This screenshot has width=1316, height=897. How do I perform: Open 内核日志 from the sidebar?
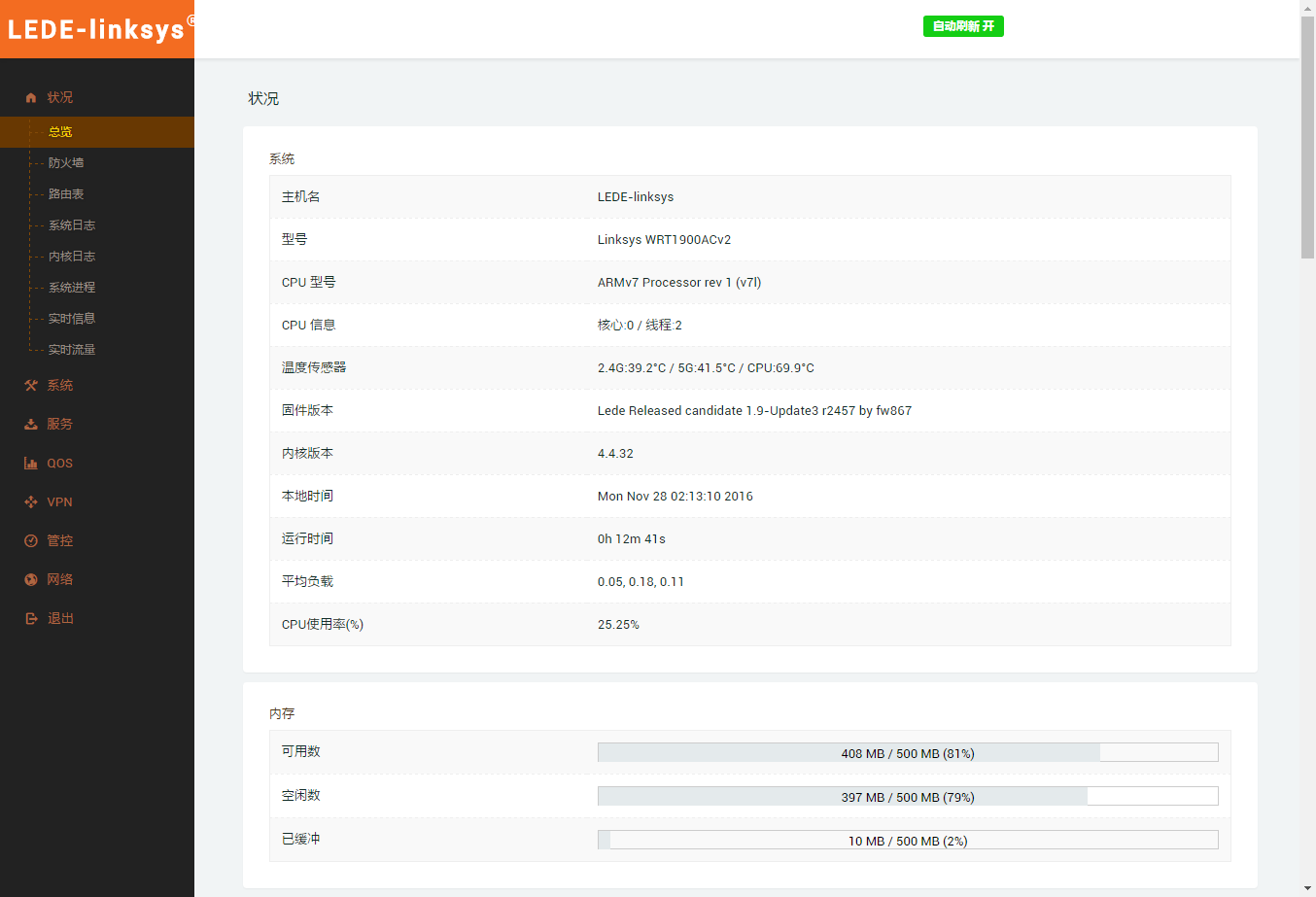click(72, 257)
